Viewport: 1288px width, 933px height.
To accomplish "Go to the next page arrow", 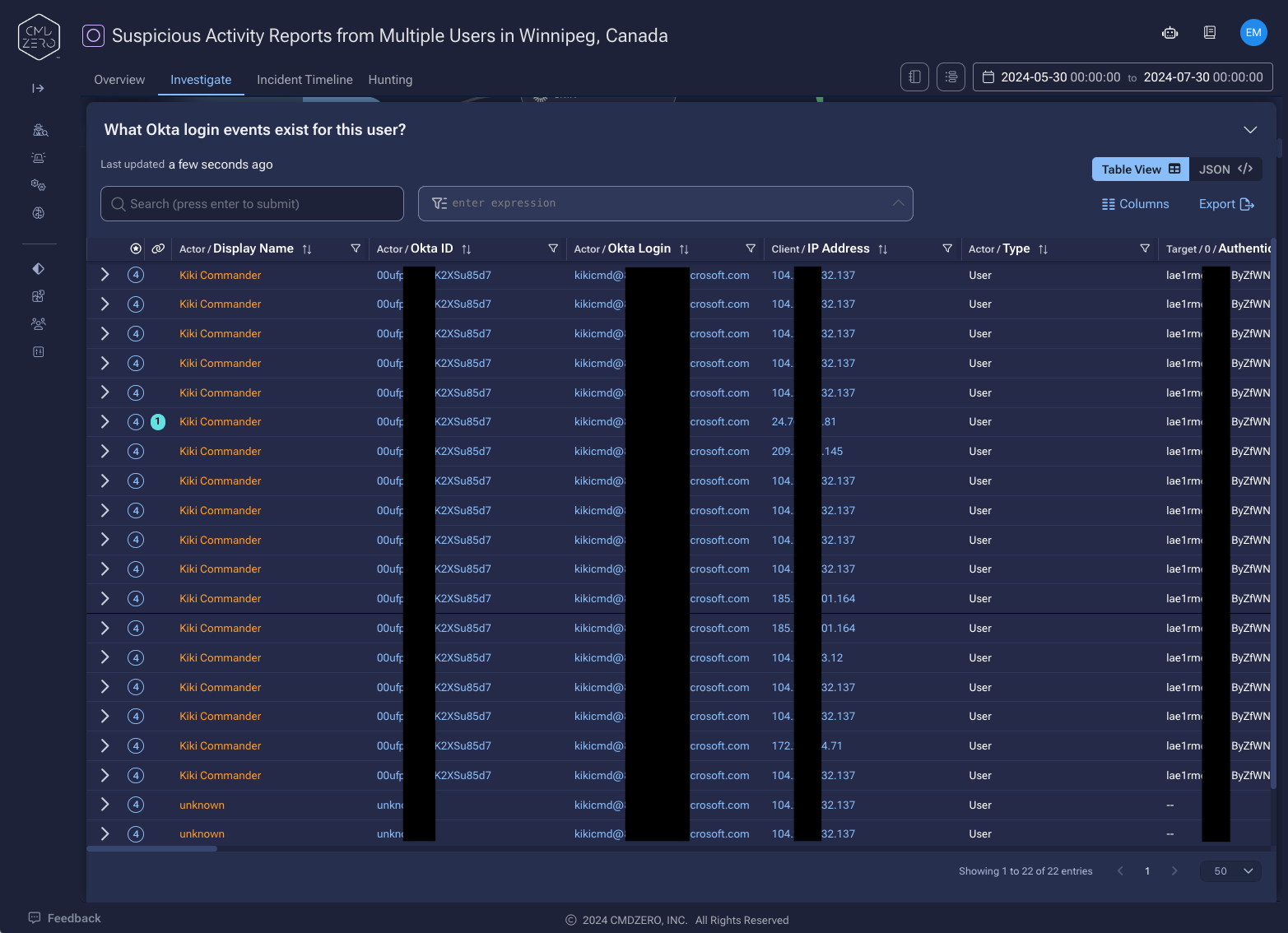I will point(1174,870).
